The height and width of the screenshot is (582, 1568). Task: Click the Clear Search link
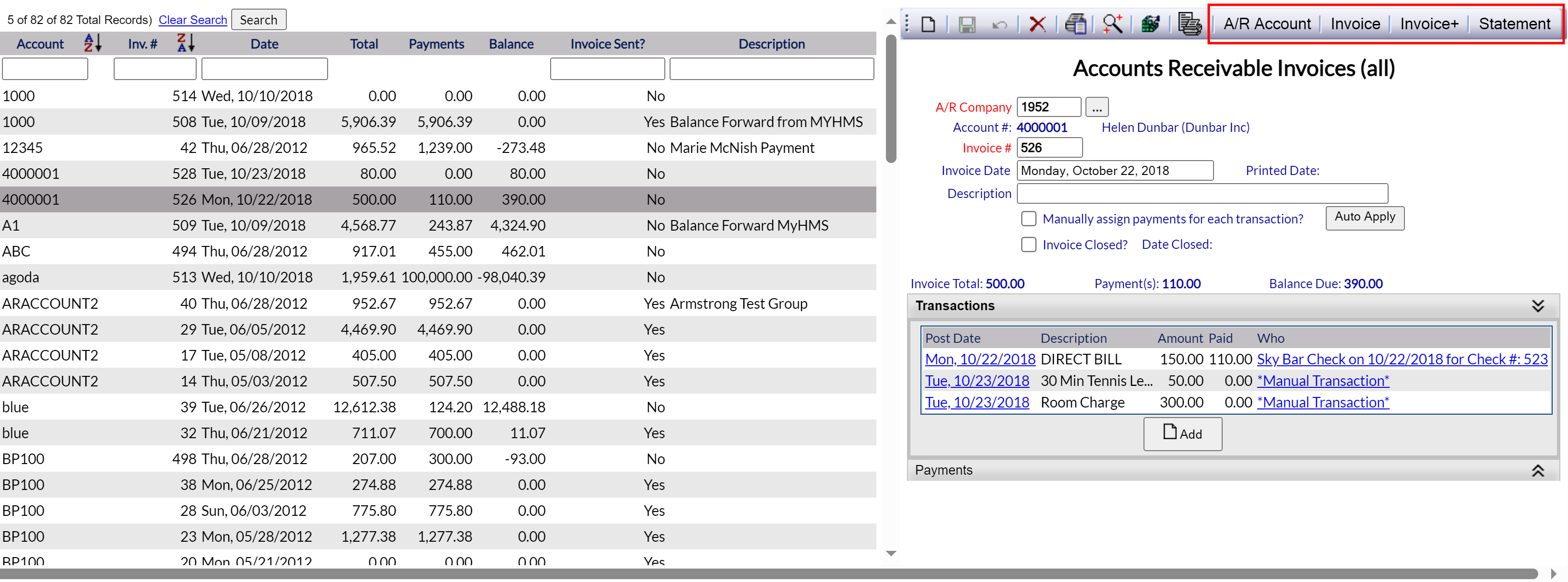click(192, 20)
